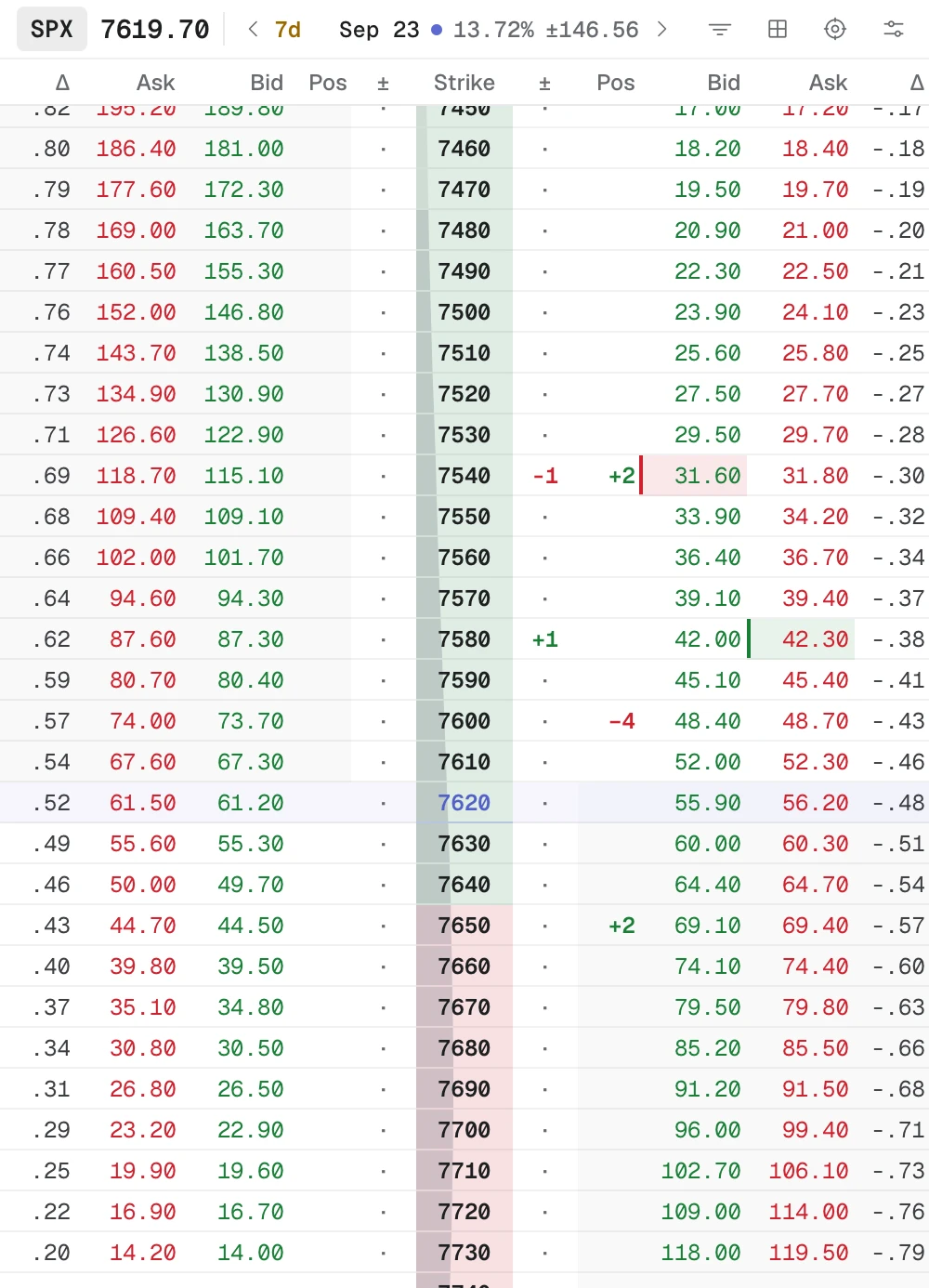Click the 7700 put ask 99.40

coord(816,1130)
